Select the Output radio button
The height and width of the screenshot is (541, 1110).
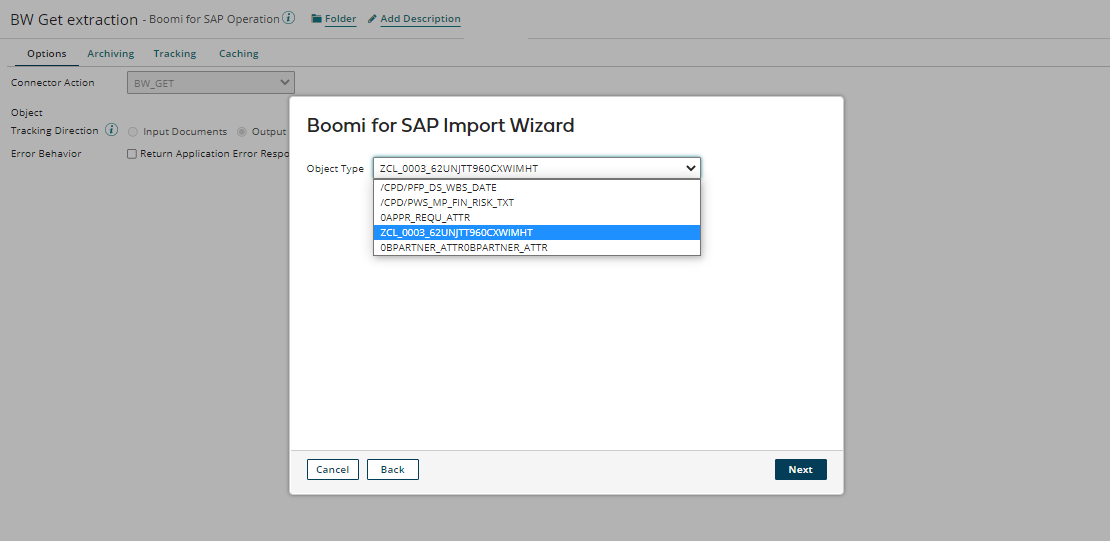[242, 132]
